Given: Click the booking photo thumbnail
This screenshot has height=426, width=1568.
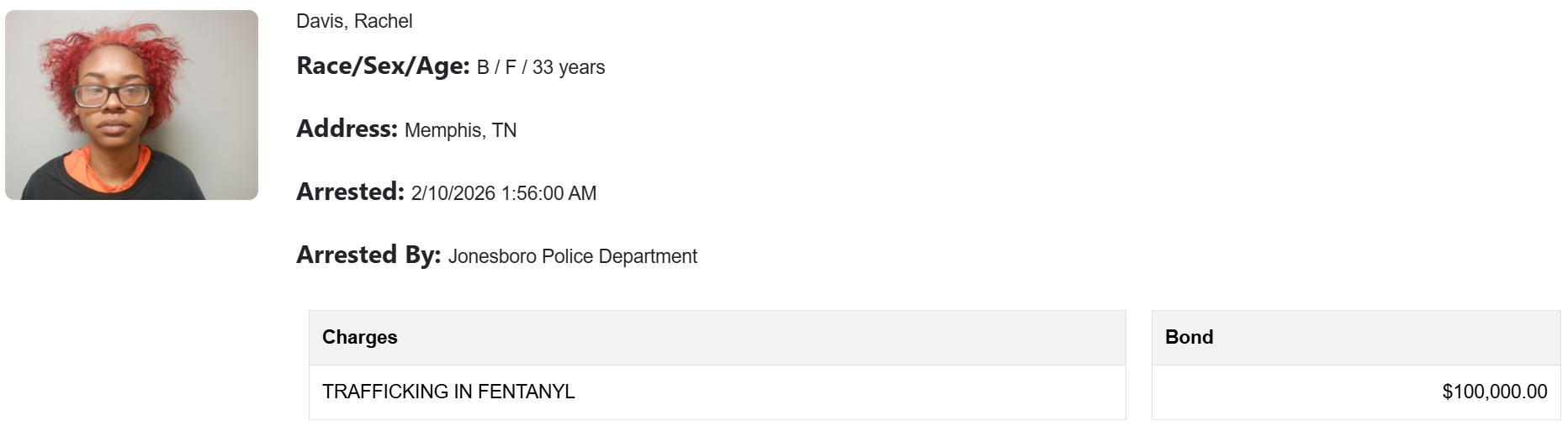Looking at the screenshot, I should (131, 105).
